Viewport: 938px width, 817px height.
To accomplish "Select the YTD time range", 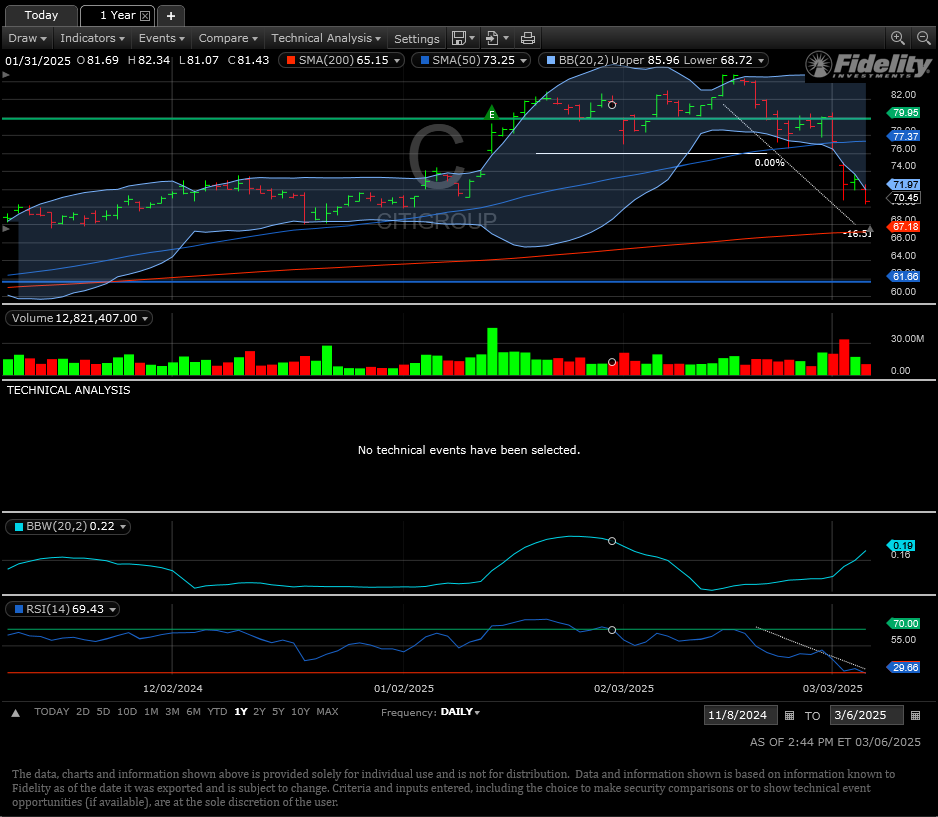I will pos(217,712).
